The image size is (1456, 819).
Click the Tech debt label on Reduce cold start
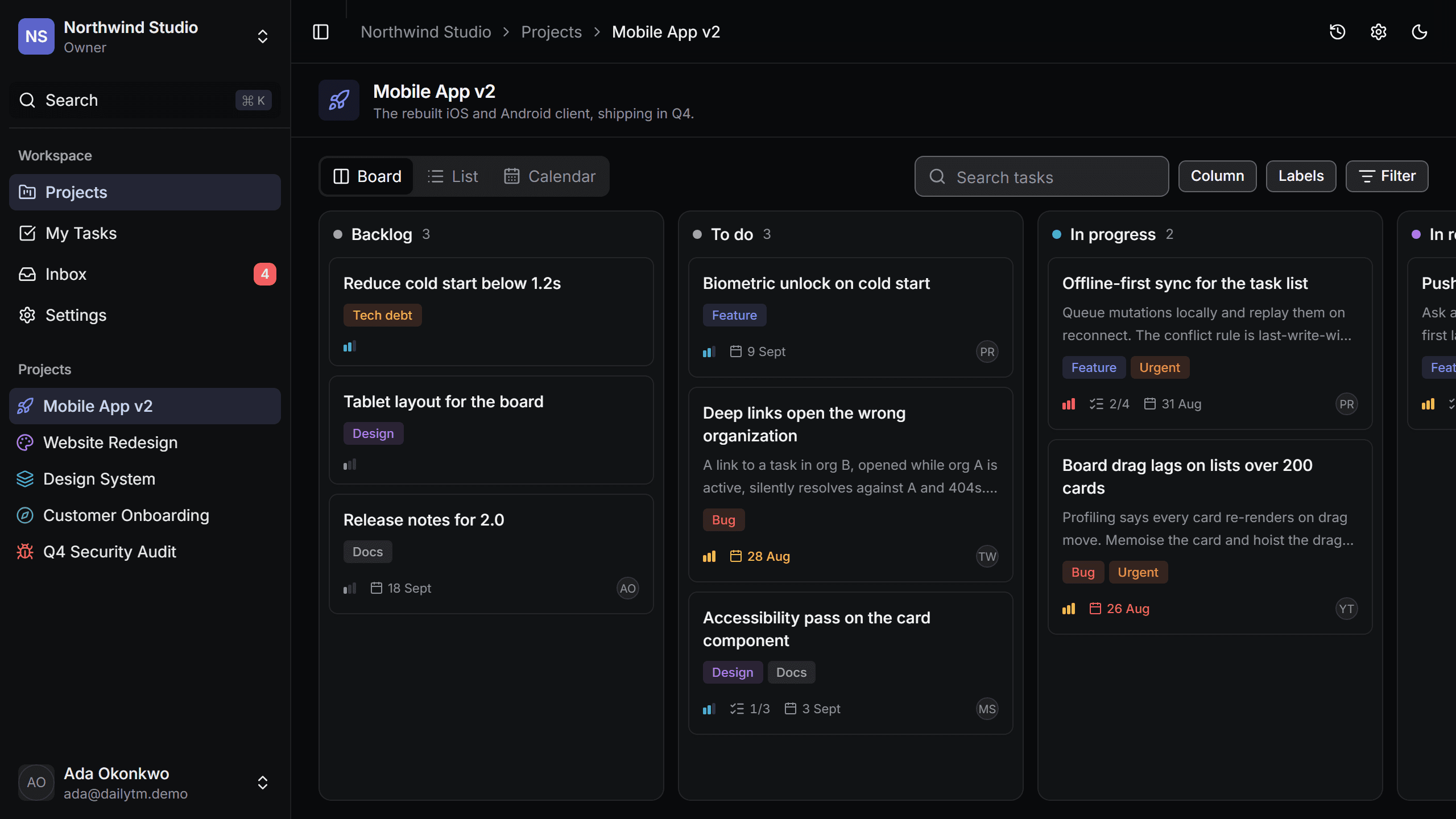[382, 315]
